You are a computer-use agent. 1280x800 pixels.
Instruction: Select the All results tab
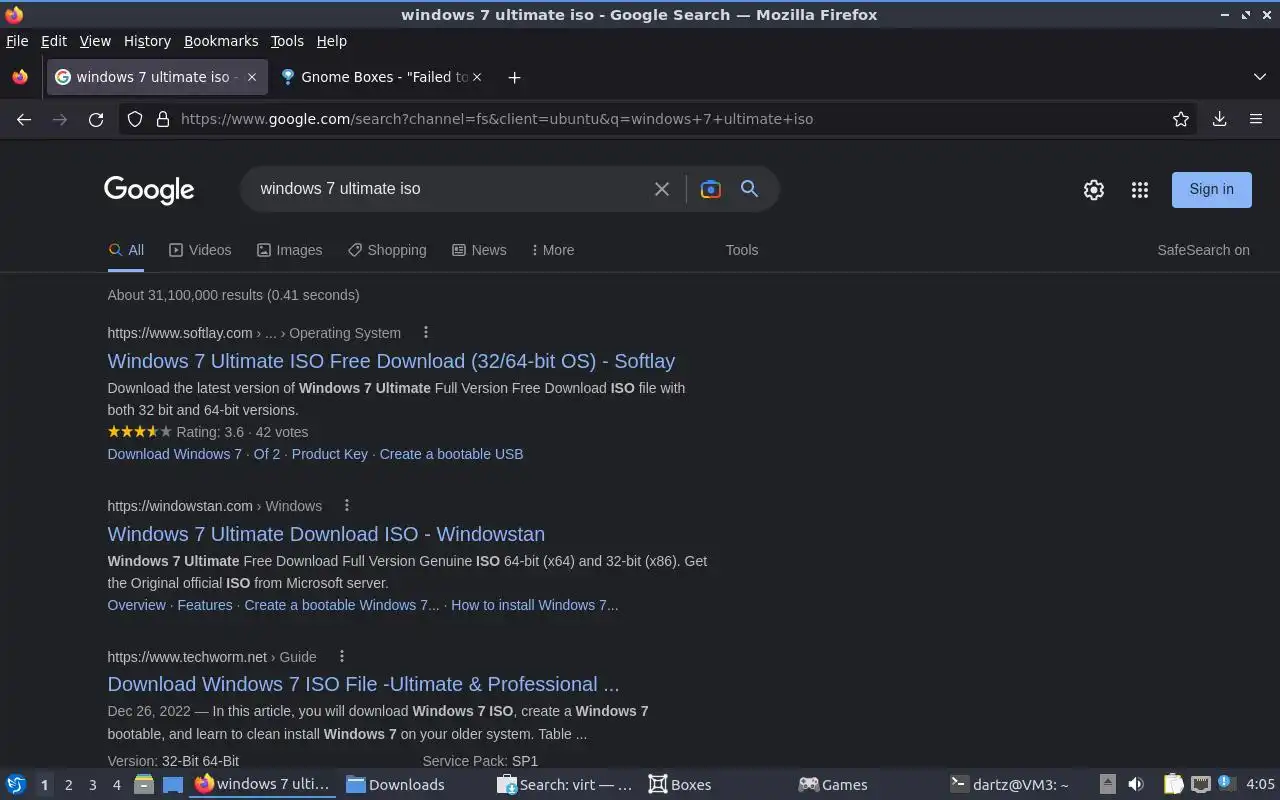126,250
